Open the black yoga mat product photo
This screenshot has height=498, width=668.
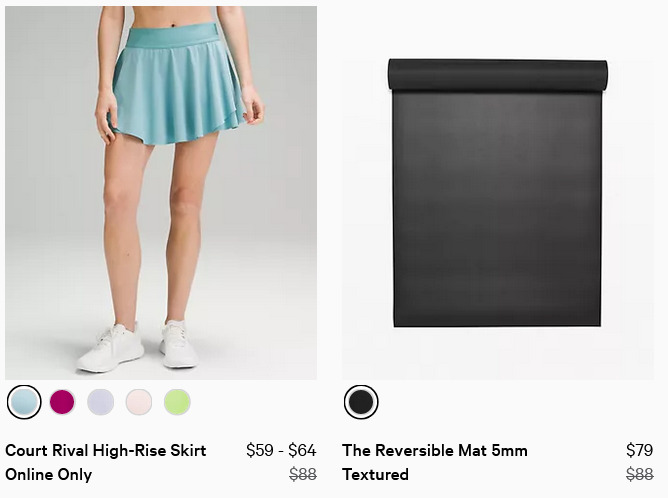point(498,193)
